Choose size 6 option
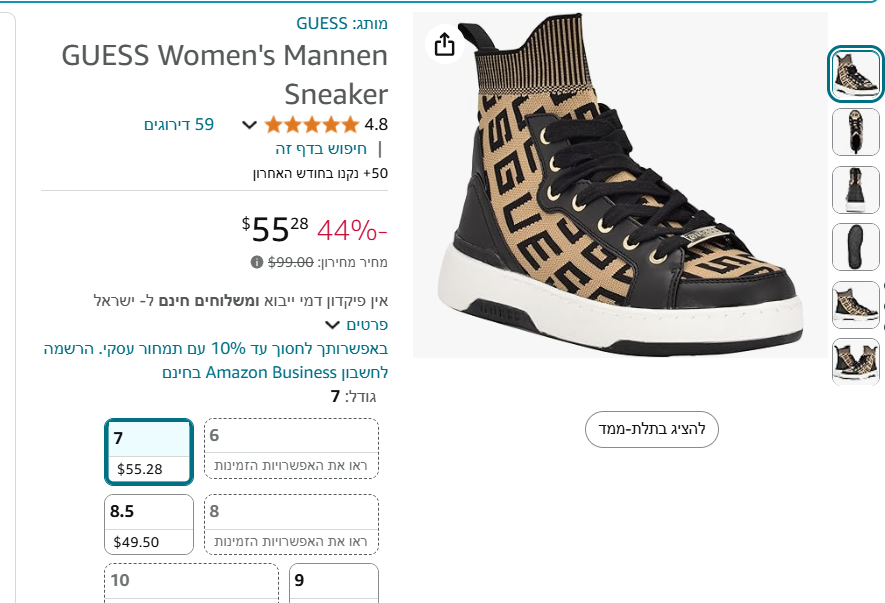 point(291,449)
